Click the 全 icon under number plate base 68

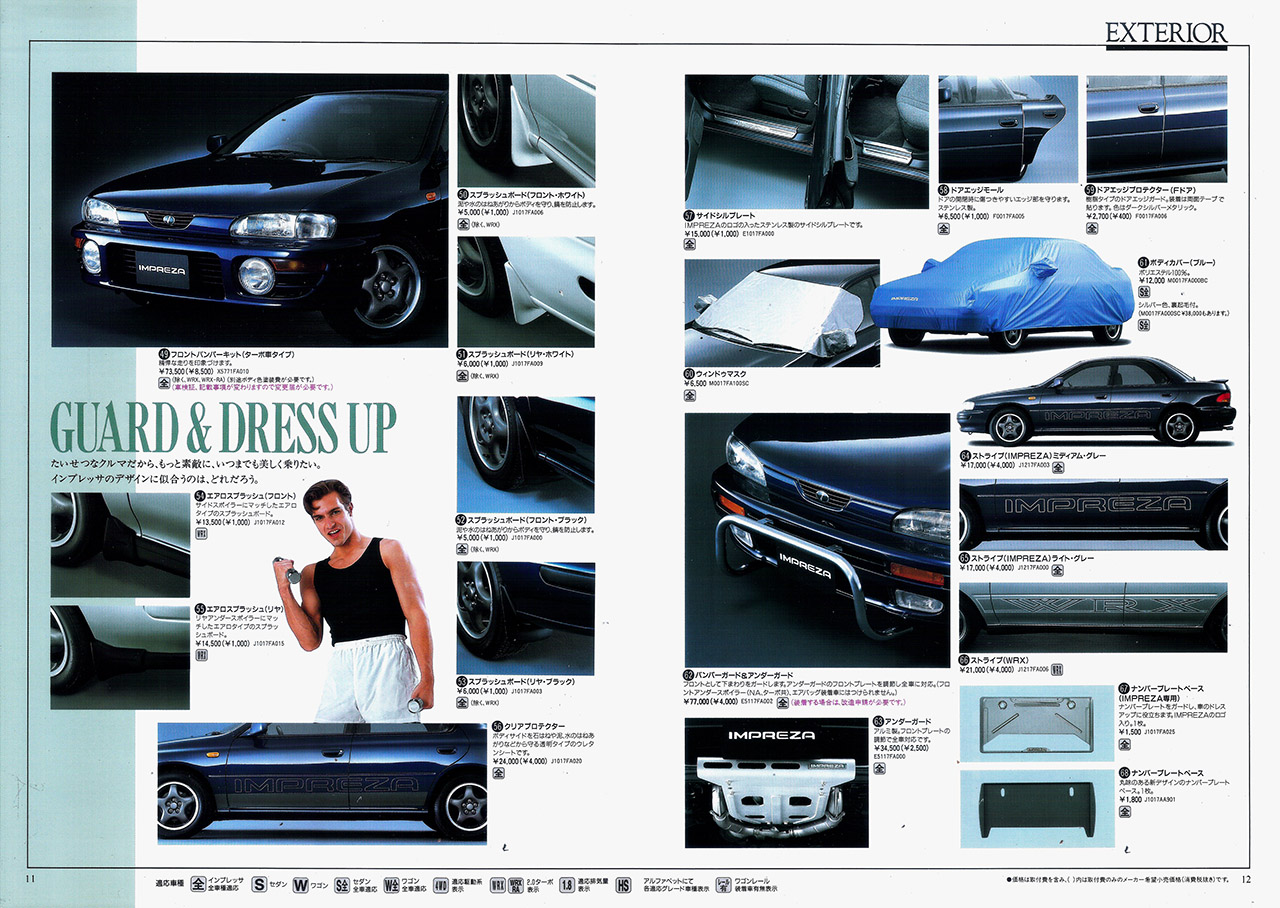tap(1125, 812)
